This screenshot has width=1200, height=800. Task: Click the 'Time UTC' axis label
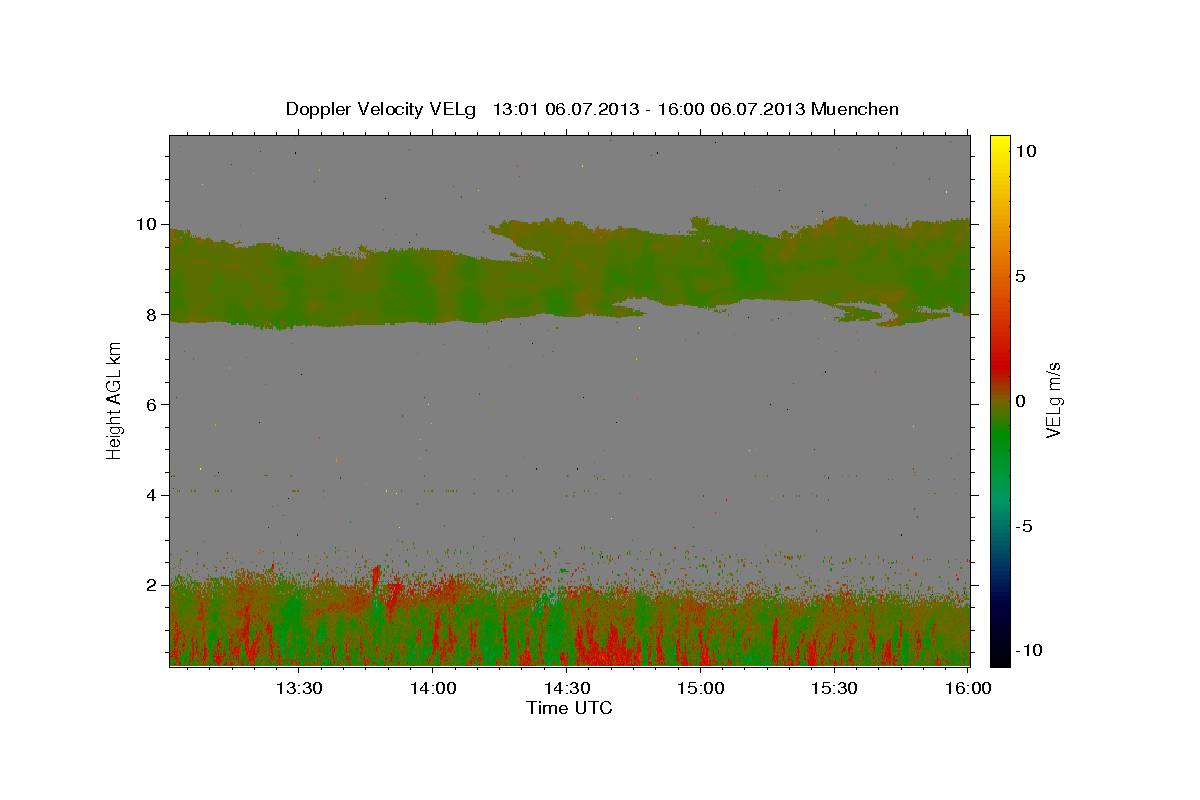click(569, 708)
